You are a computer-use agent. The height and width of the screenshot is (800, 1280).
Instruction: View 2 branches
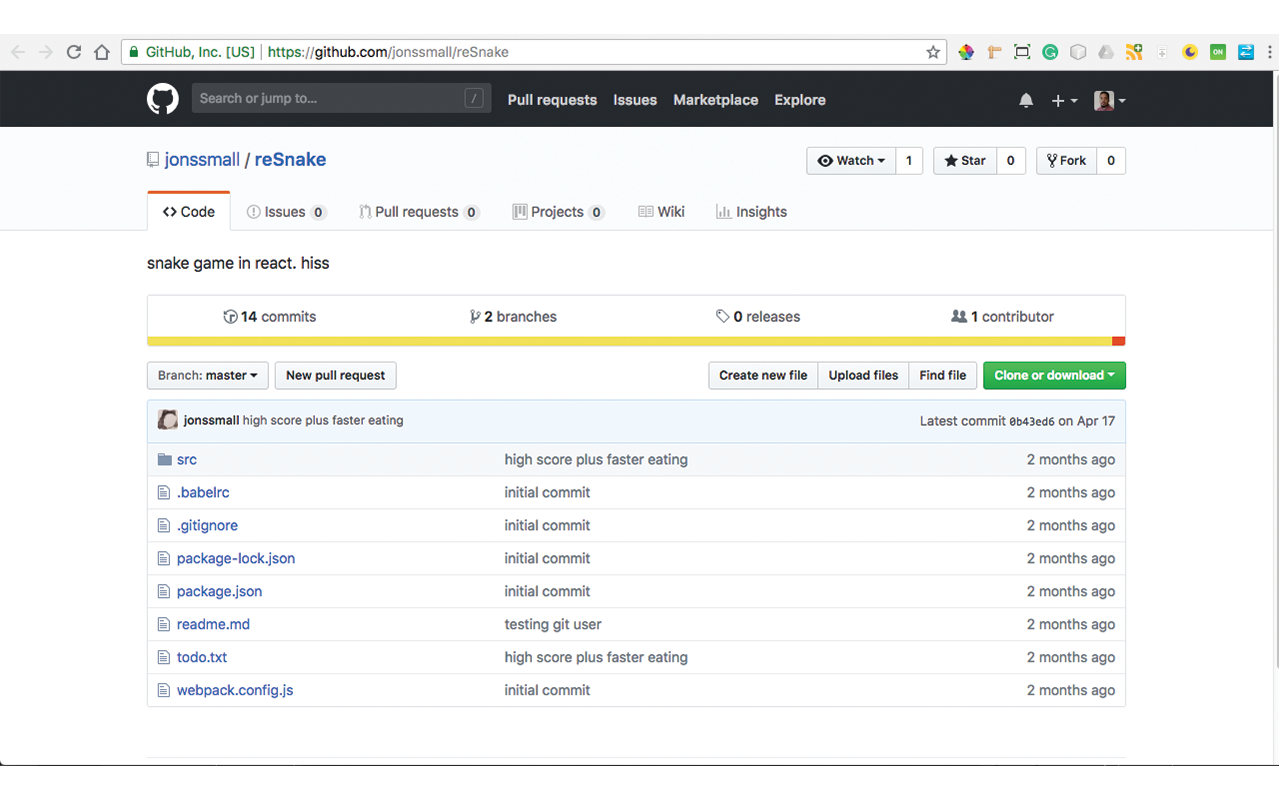point(513,317)
